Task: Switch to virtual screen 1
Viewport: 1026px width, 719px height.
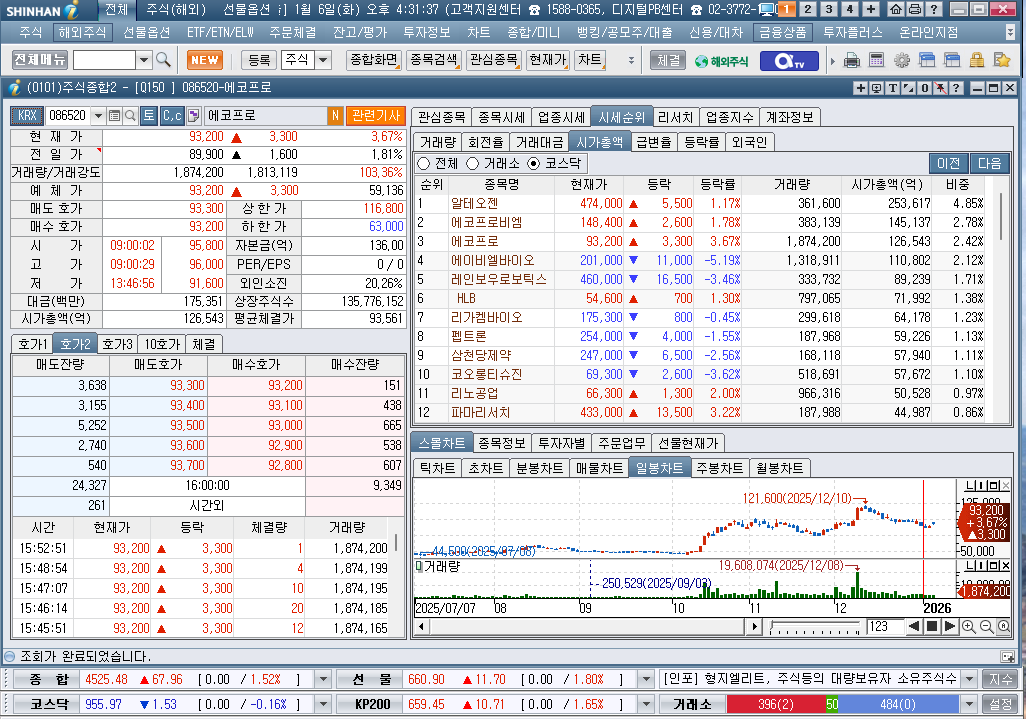Action: coord(787,9)
